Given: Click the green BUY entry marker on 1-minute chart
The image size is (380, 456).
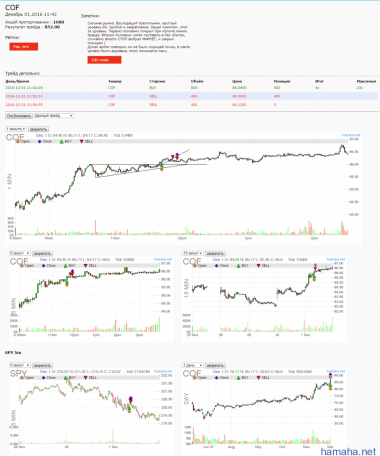Looking at the screenshot, I should (162, 166).
